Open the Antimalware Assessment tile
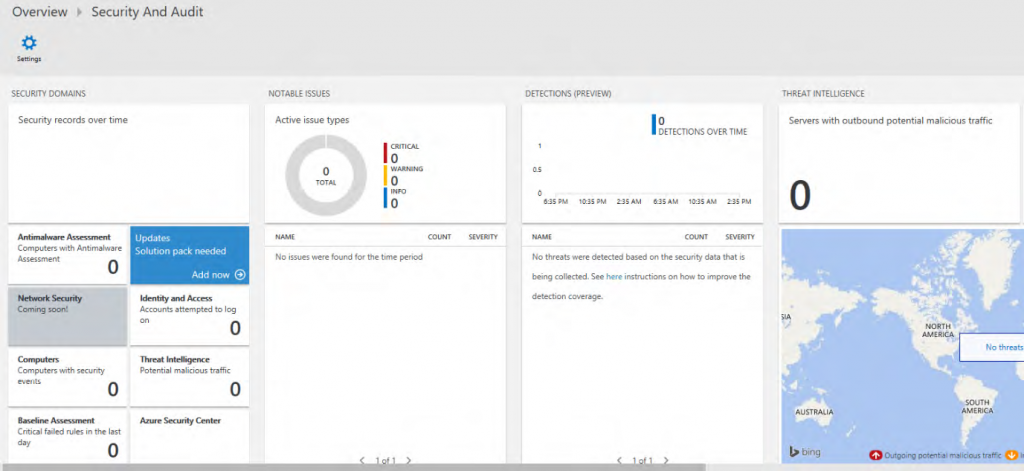The height and width of the screenshot is (471, 1024). [x=67, y=254]
